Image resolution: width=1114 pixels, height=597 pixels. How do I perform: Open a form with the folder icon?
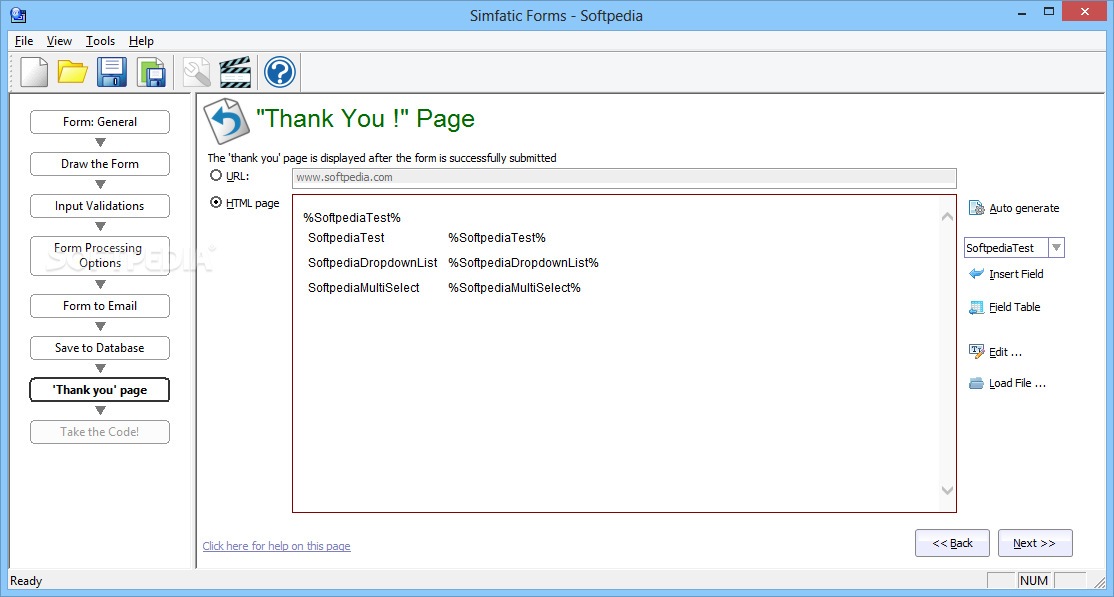point(72,72)
